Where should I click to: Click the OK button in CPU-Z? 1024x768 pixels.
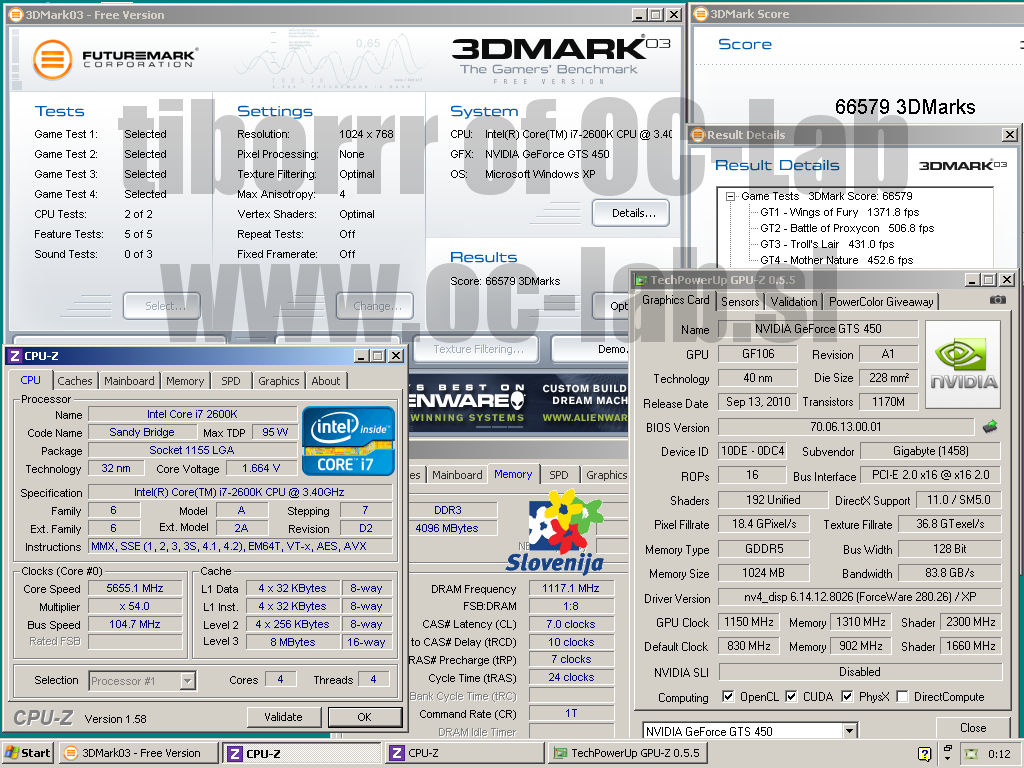(x=364, y=716)
